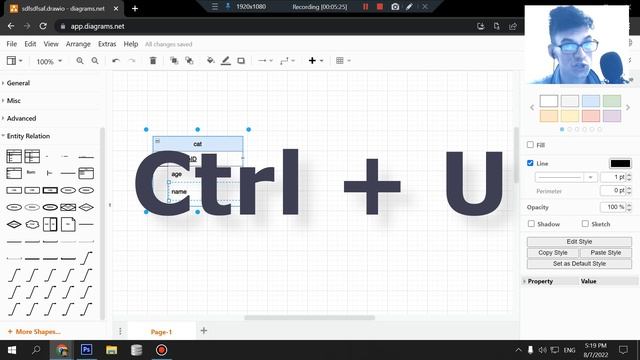Open the line style pattern dropdown

click(566, 177)
